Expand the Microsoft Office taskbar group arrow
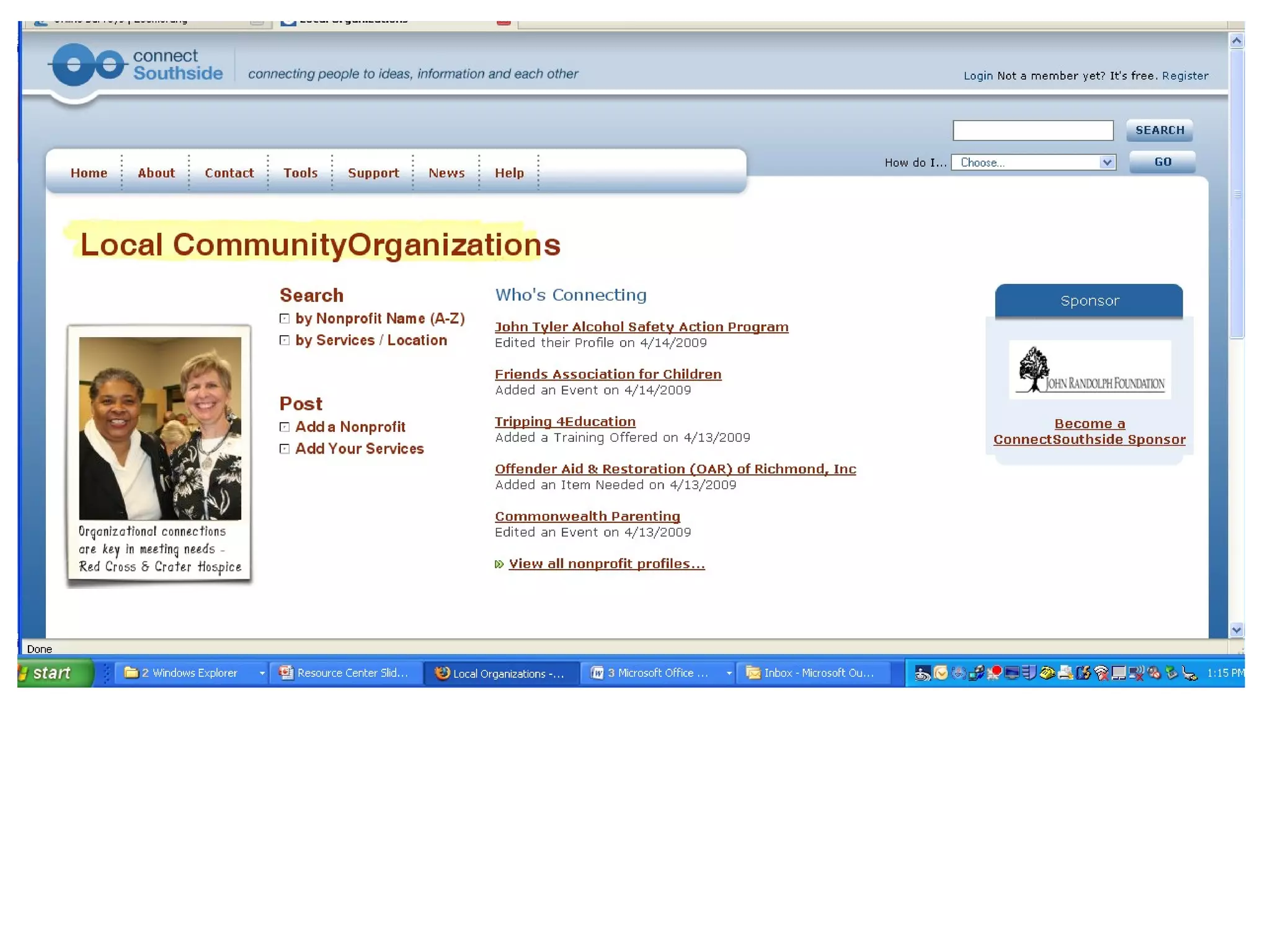This screenshot has width=1270, height=952. [729, 673]
